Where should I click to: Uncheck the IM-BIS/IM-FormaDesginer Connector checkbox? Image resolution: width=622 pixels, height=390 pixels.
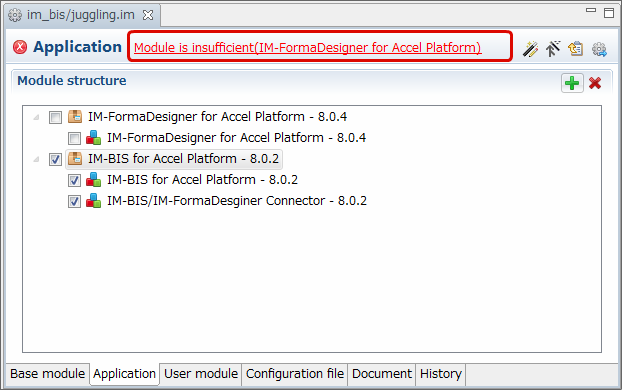[74, 202]
